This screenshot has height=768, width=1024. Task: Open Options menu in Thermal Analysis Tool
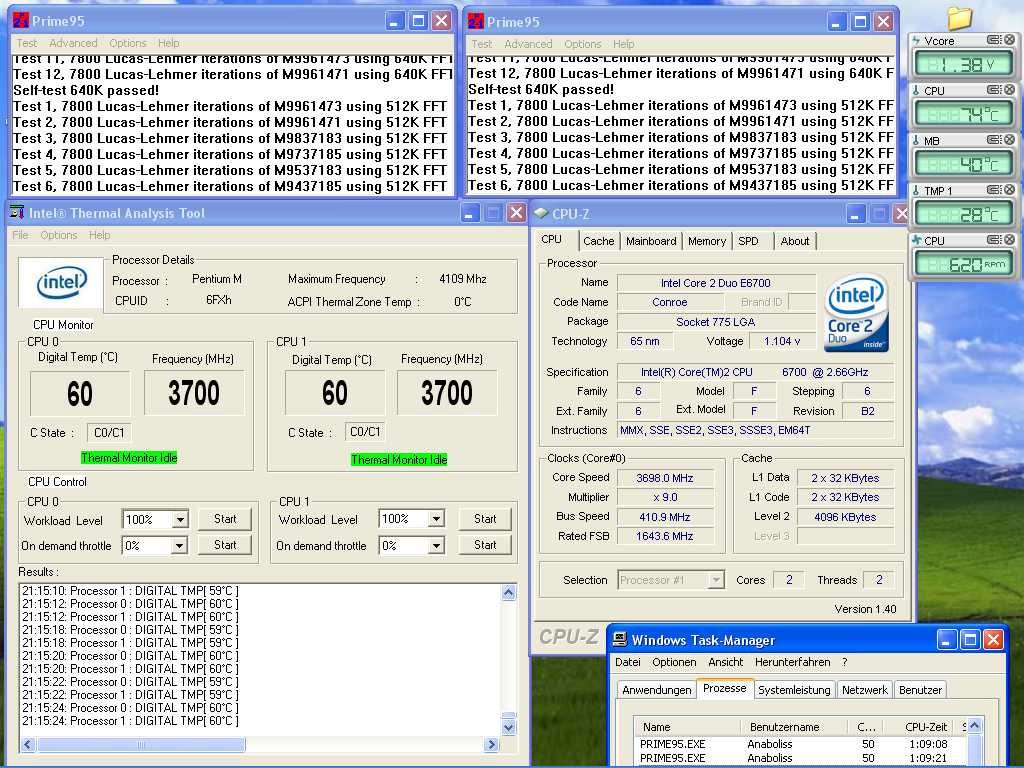(x=59, y=235)
